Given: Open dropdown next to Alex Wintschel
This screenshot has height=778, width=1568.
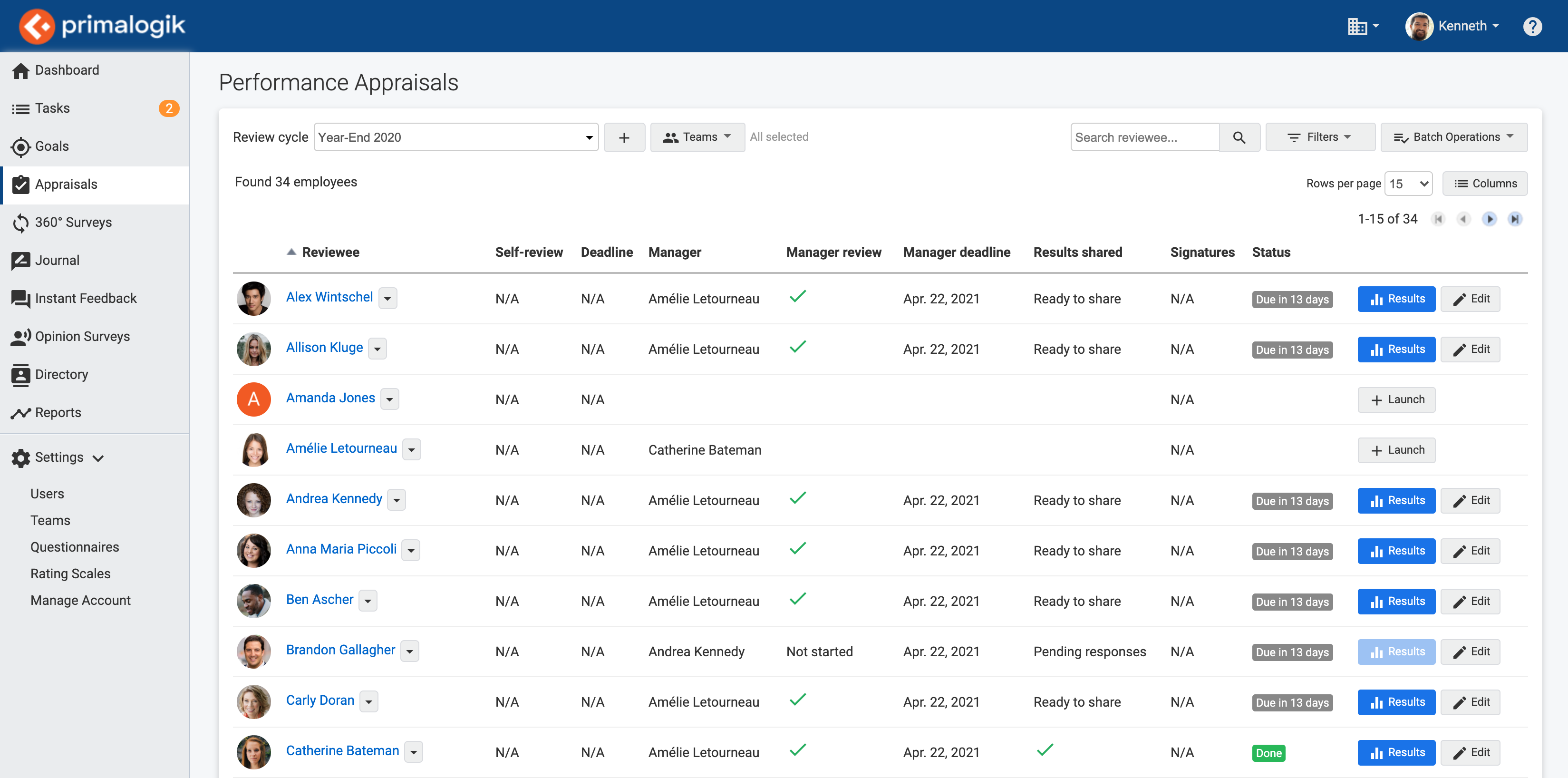Looking at the screenshot, I should tap(388, 298).
